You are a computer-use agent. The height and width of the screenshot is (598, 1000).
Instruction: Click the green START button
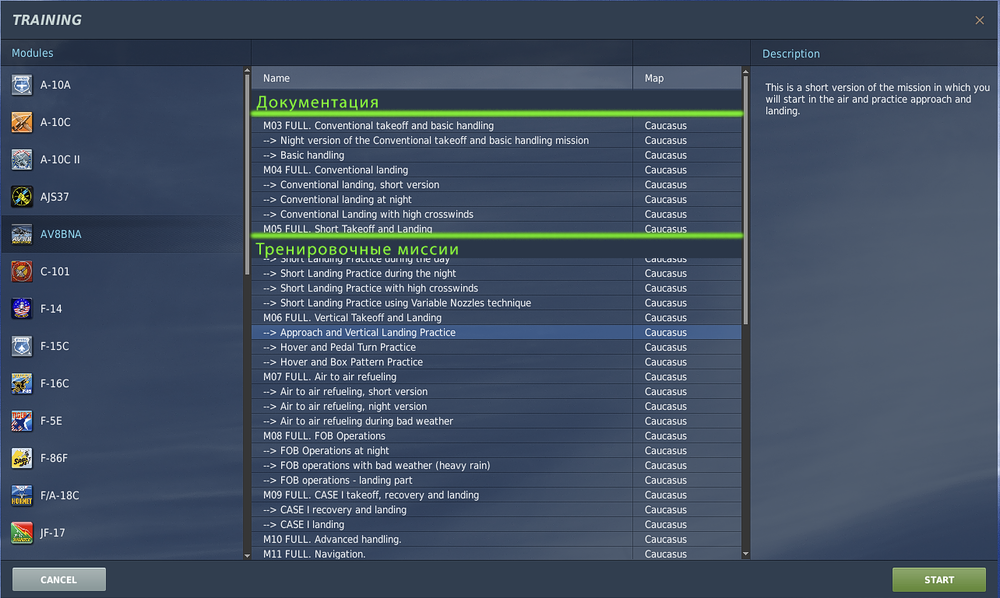939,580
